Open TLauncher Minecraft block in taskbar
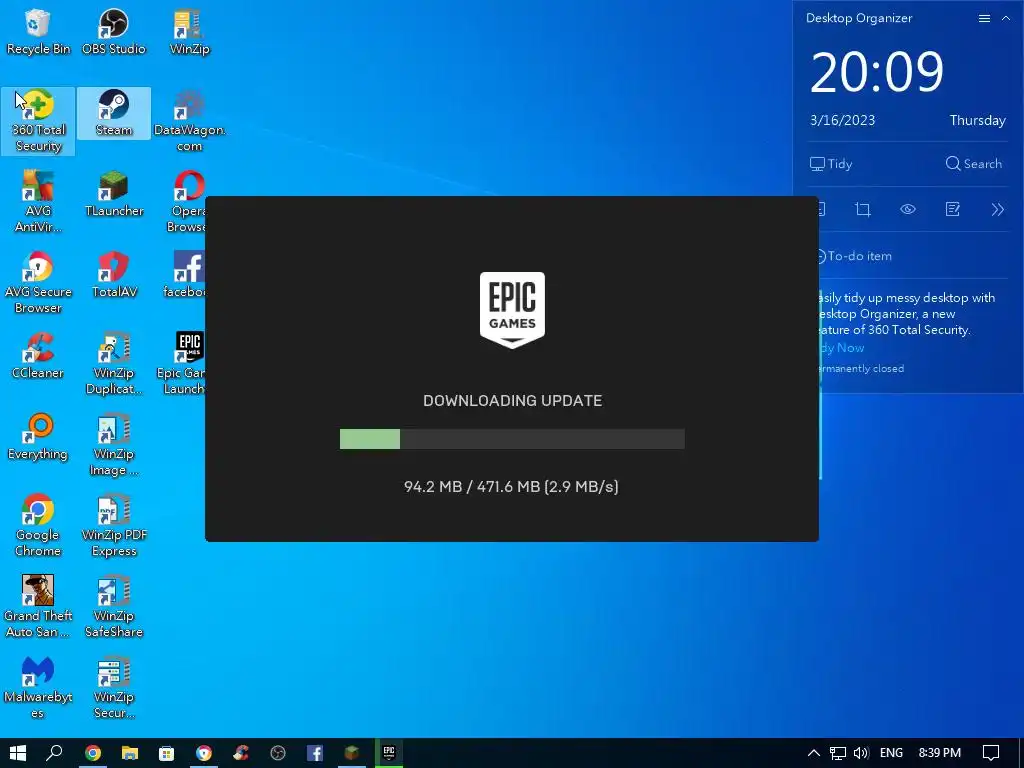 352,753
